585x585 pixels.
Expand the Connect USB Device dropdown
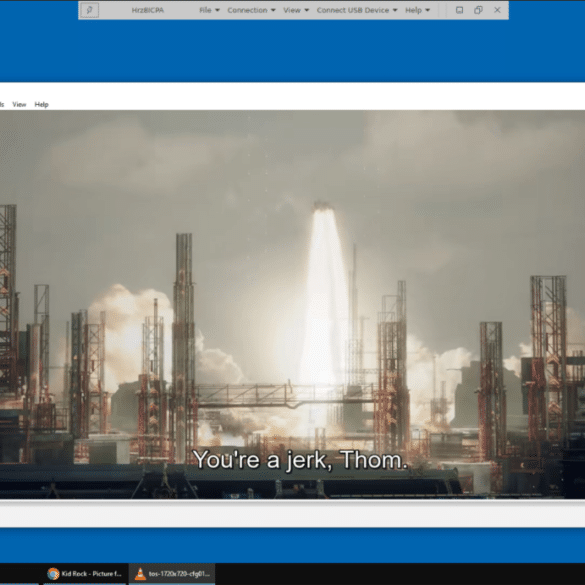(x=357, y=10)
